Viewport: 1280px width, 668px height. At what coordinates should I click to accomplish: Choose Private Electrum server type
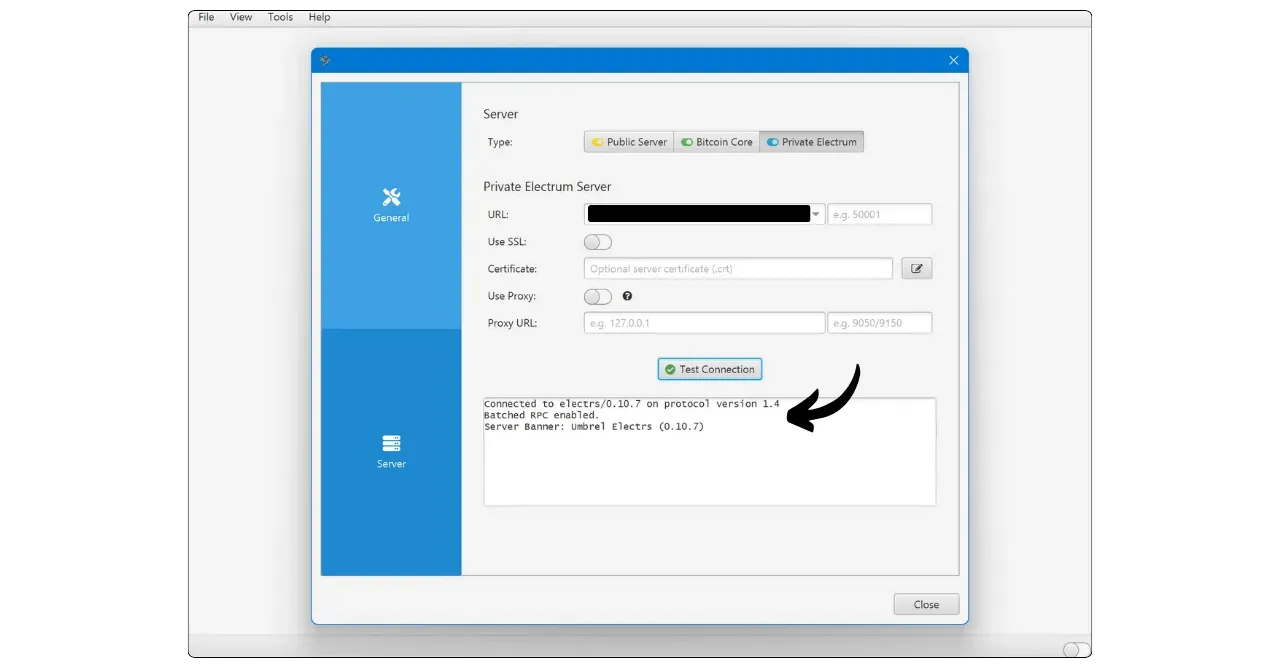pos(811,142)
